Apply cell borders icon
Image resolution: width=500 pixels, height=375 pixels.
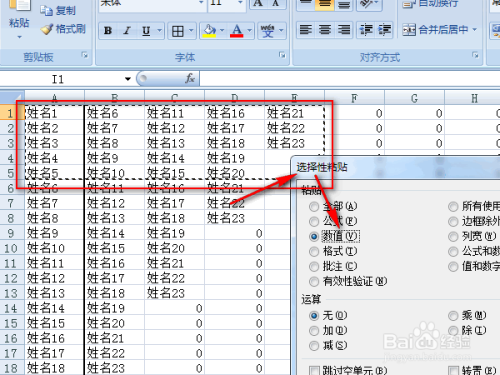click(178, 31)
